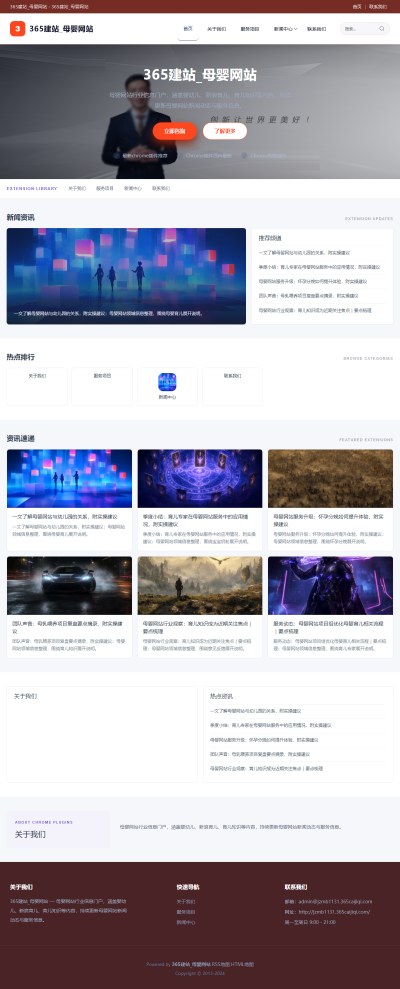Viewport: 400px width, 989px height.
Task: Open 母婴网站行业观察 in 热点资讯 list
Action: pyautogui.click(x=266, y=768)
